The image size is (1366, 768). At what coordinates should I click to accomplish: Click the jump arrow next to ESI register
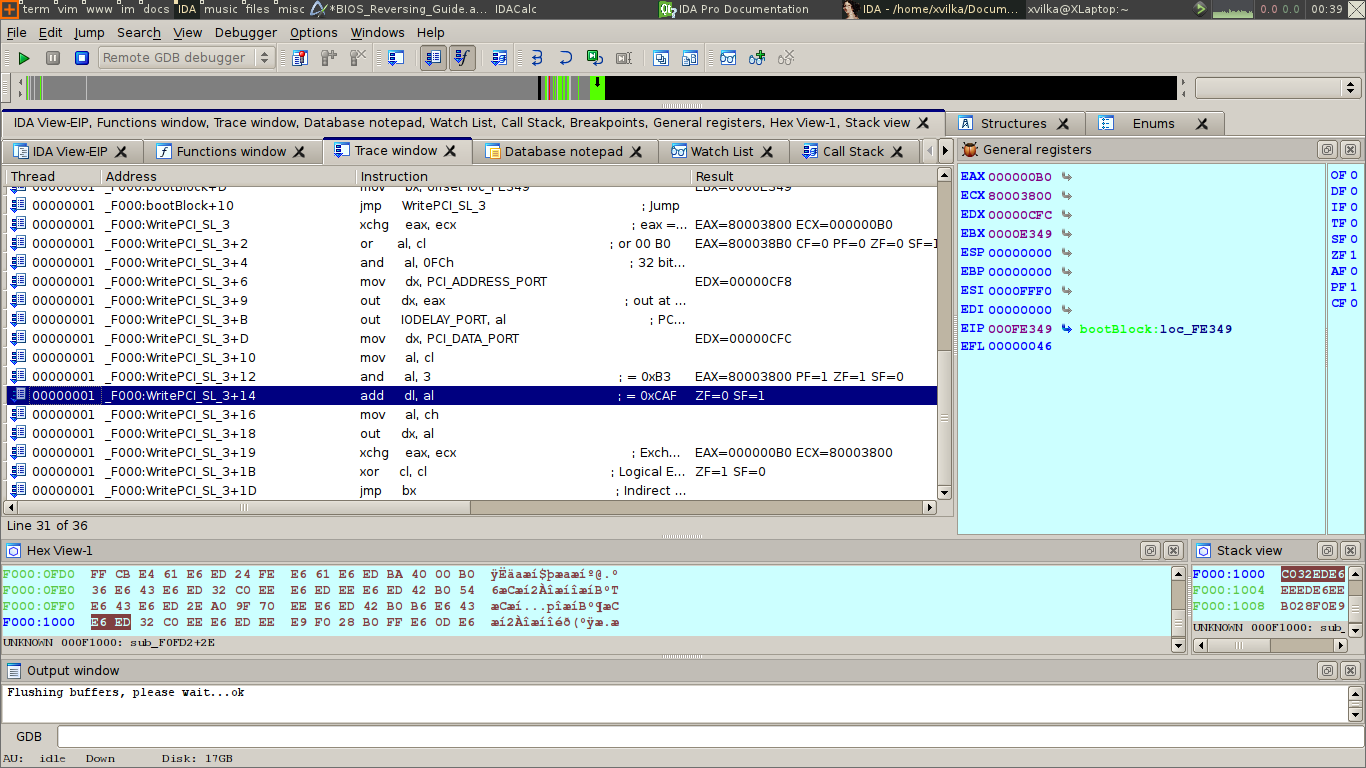coord(1066,291)
